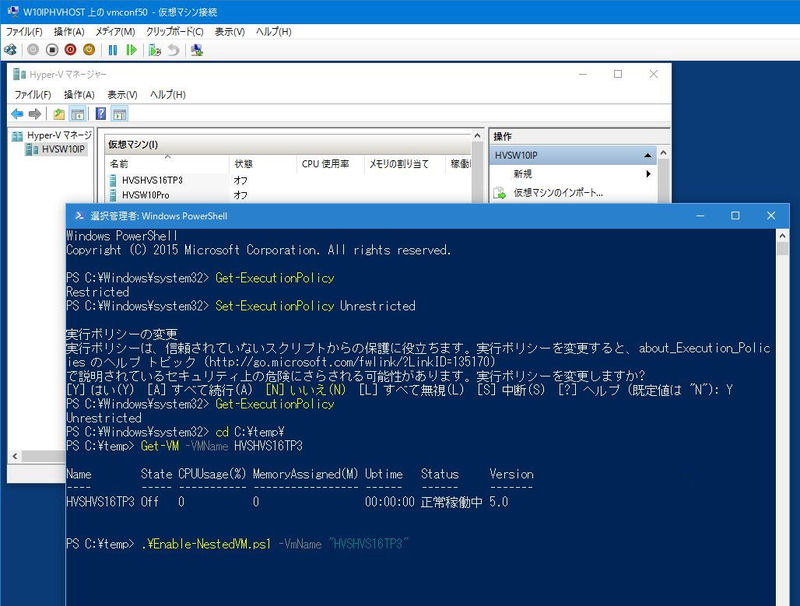Click PowerShell window title icon
Viewport: 800px width, 606px height.
[79, 216]
